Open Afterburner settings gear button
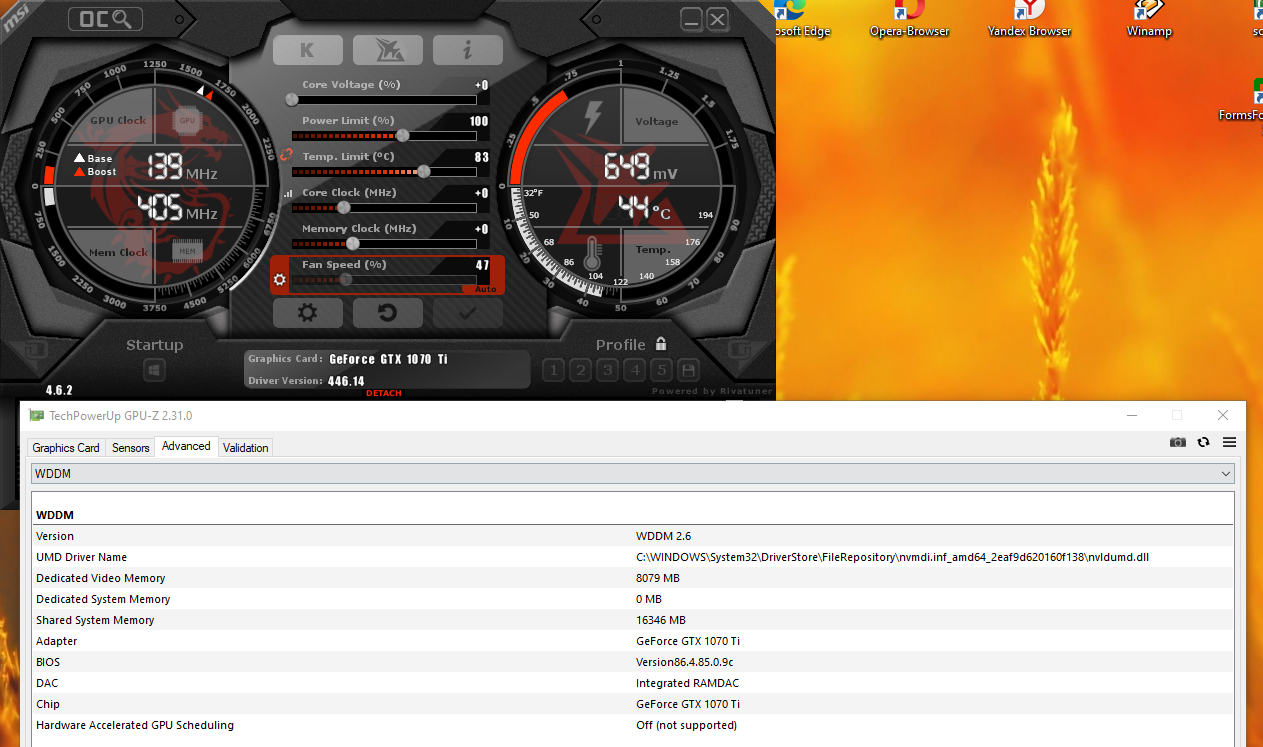The width and height of the screenshot is (1263, 747). pos(307,313)
